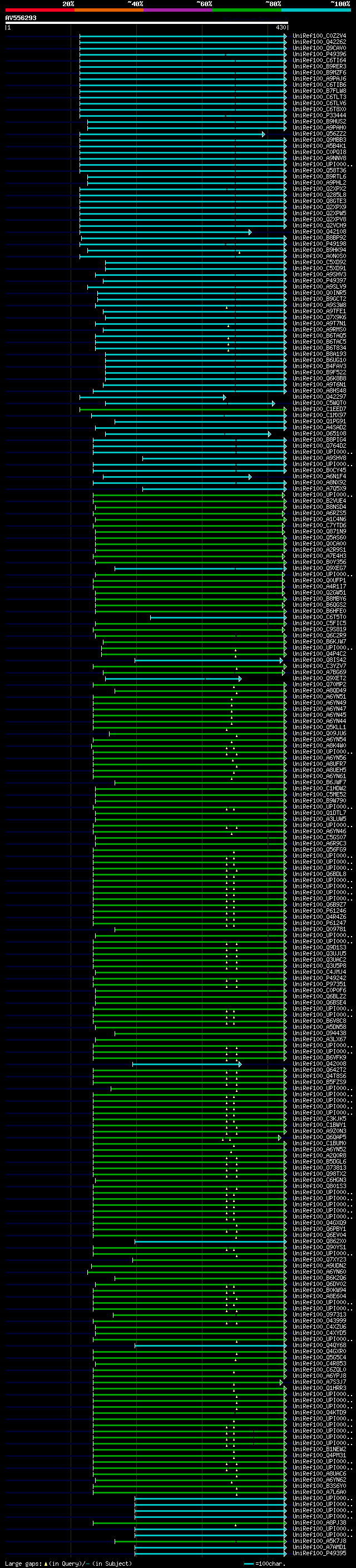Click the UniRef100_Q2XPX2 label
Image resolution: width=356 pixels, height=1568 pixels.
(319, 189)
